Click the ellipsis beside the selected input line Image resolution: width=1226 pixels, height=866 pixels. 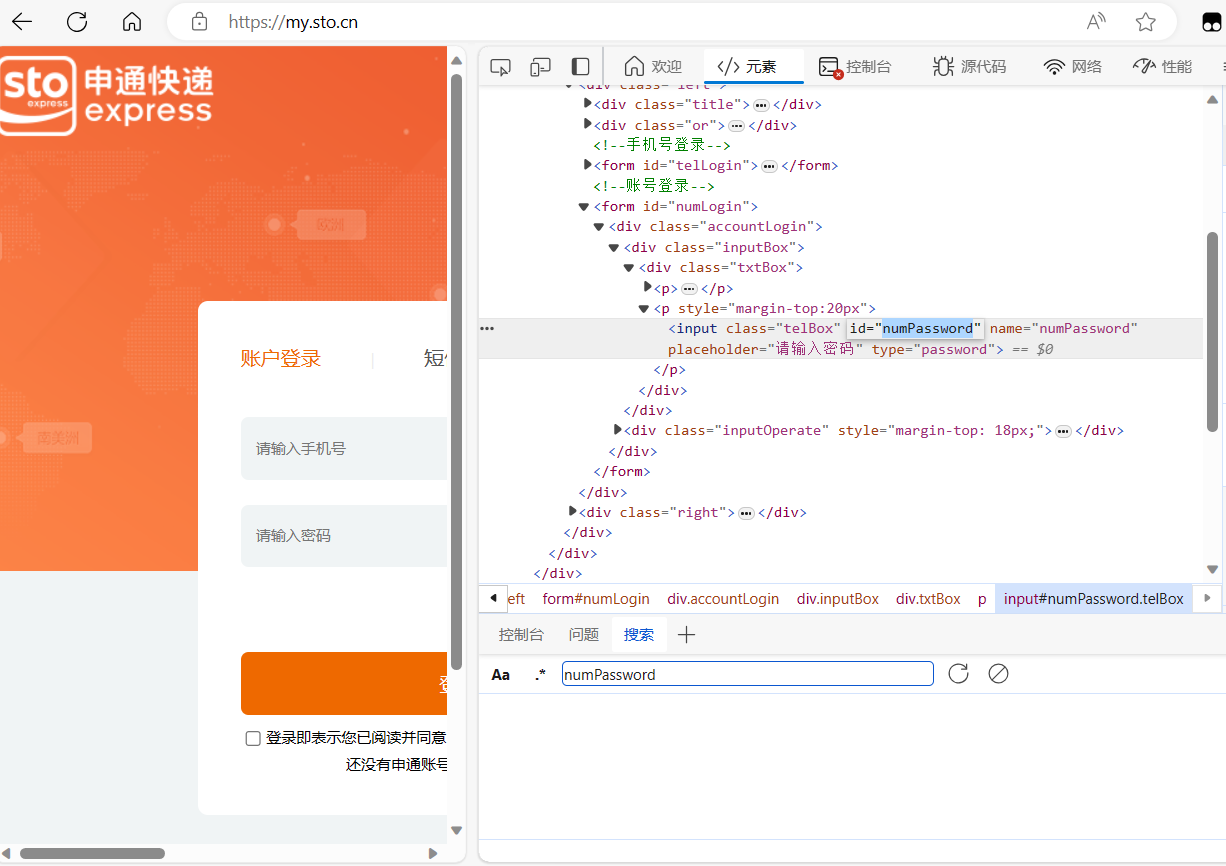(x=487, y=328)
